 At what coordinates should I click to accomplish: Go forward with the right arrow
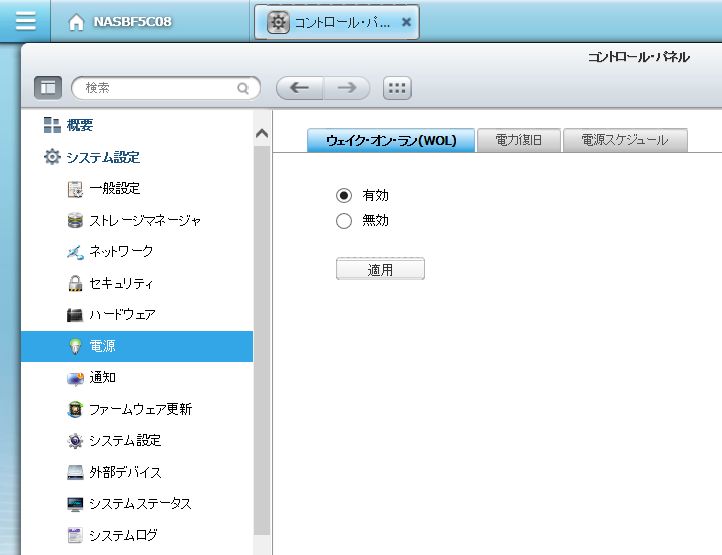pos(347,88)
